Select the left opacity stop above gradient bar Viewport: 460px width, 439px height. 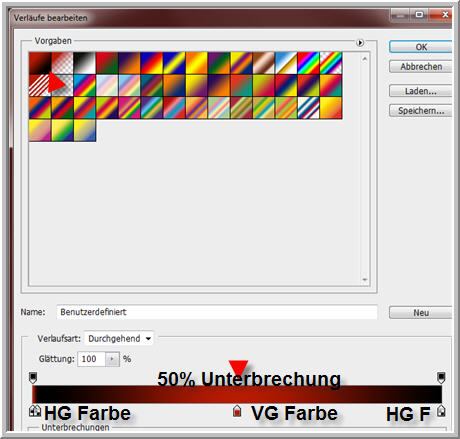tap(33, 378)
